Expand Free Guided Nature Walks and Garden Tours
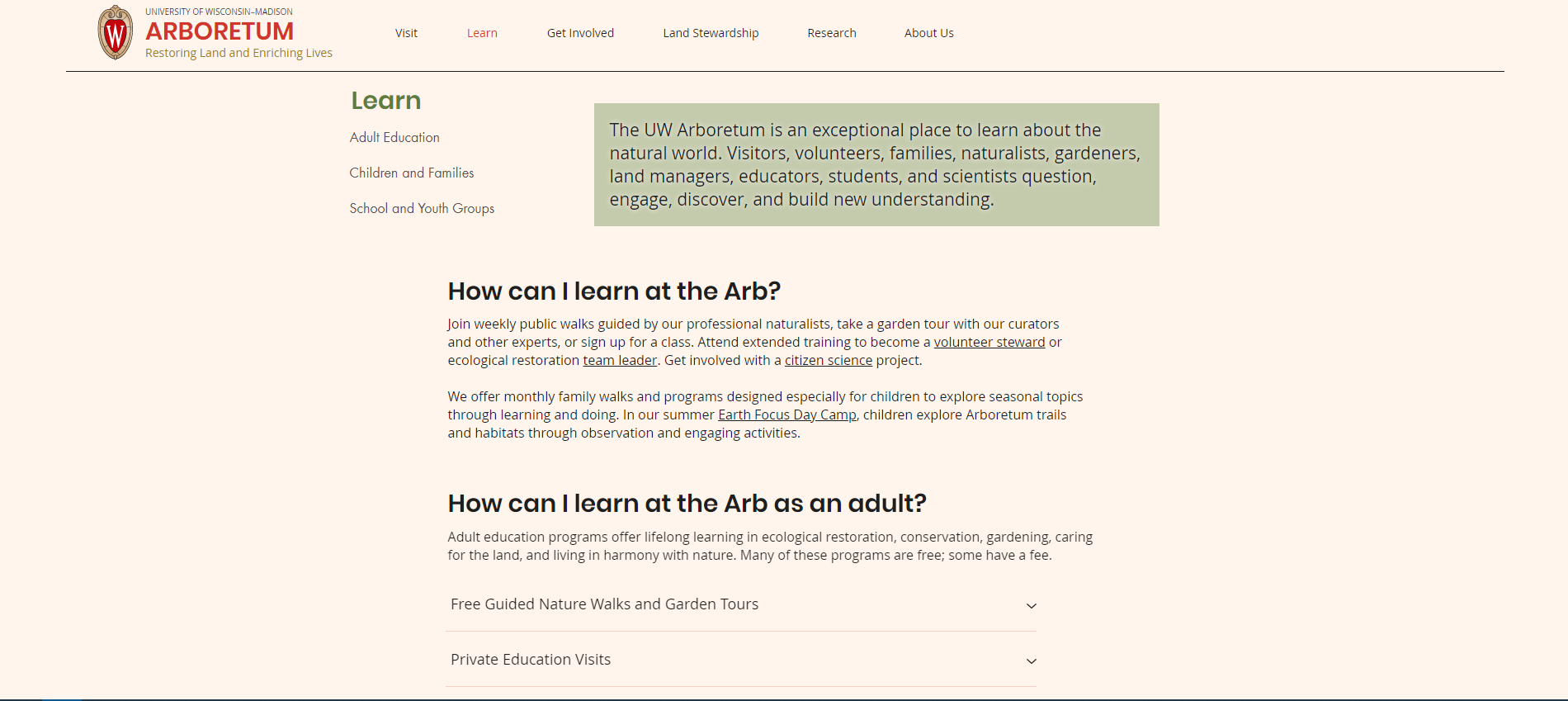Image resolution: width=1568 pixels, height=701 pixels. [741, 604]
